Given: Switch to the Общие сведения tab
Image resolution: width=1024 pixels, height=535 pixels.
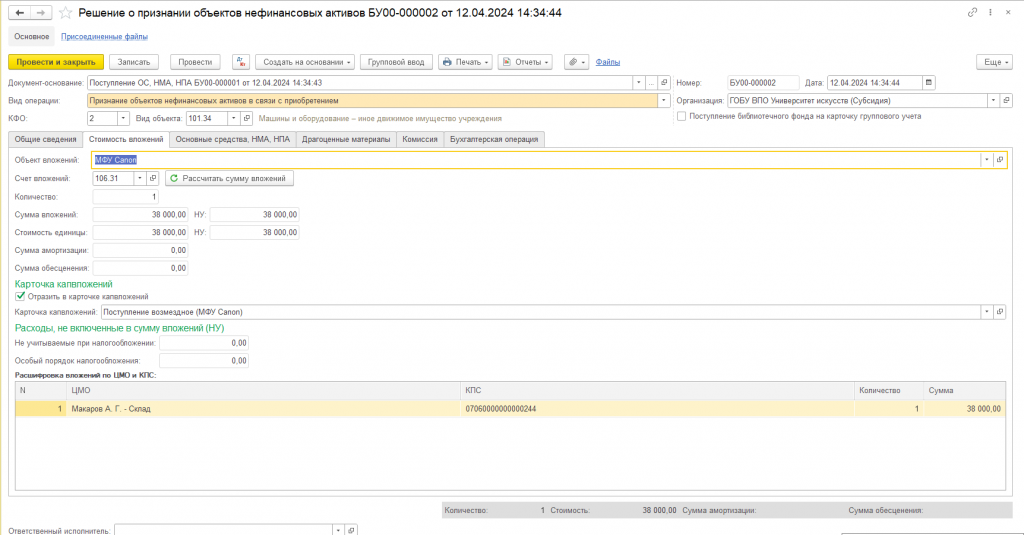Looking at the screenshot, I should coord(46,139).
